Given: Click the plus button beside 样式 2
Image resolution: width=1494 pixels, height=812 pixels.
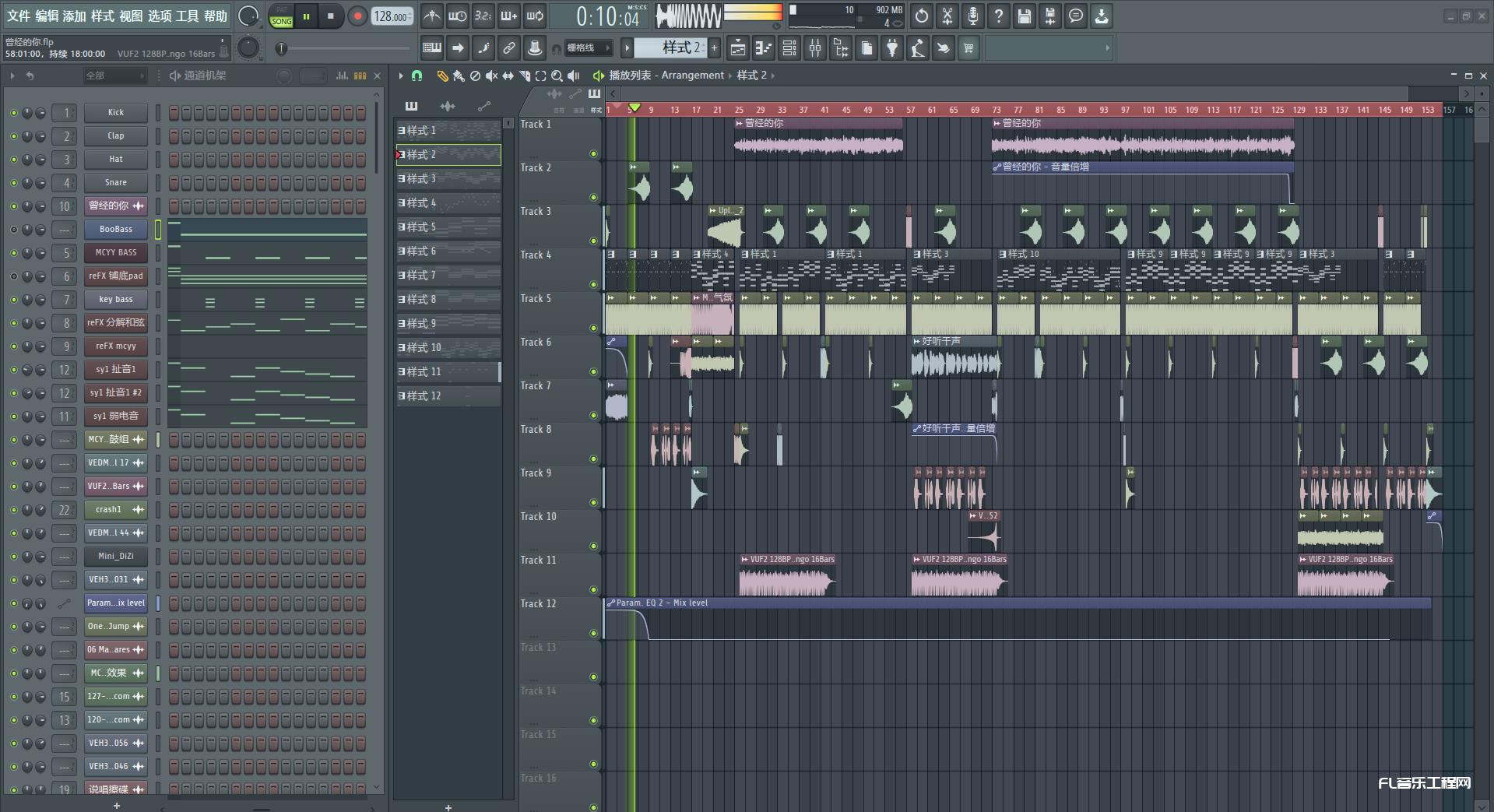Looking at the screenshot, I should (714, 48).
